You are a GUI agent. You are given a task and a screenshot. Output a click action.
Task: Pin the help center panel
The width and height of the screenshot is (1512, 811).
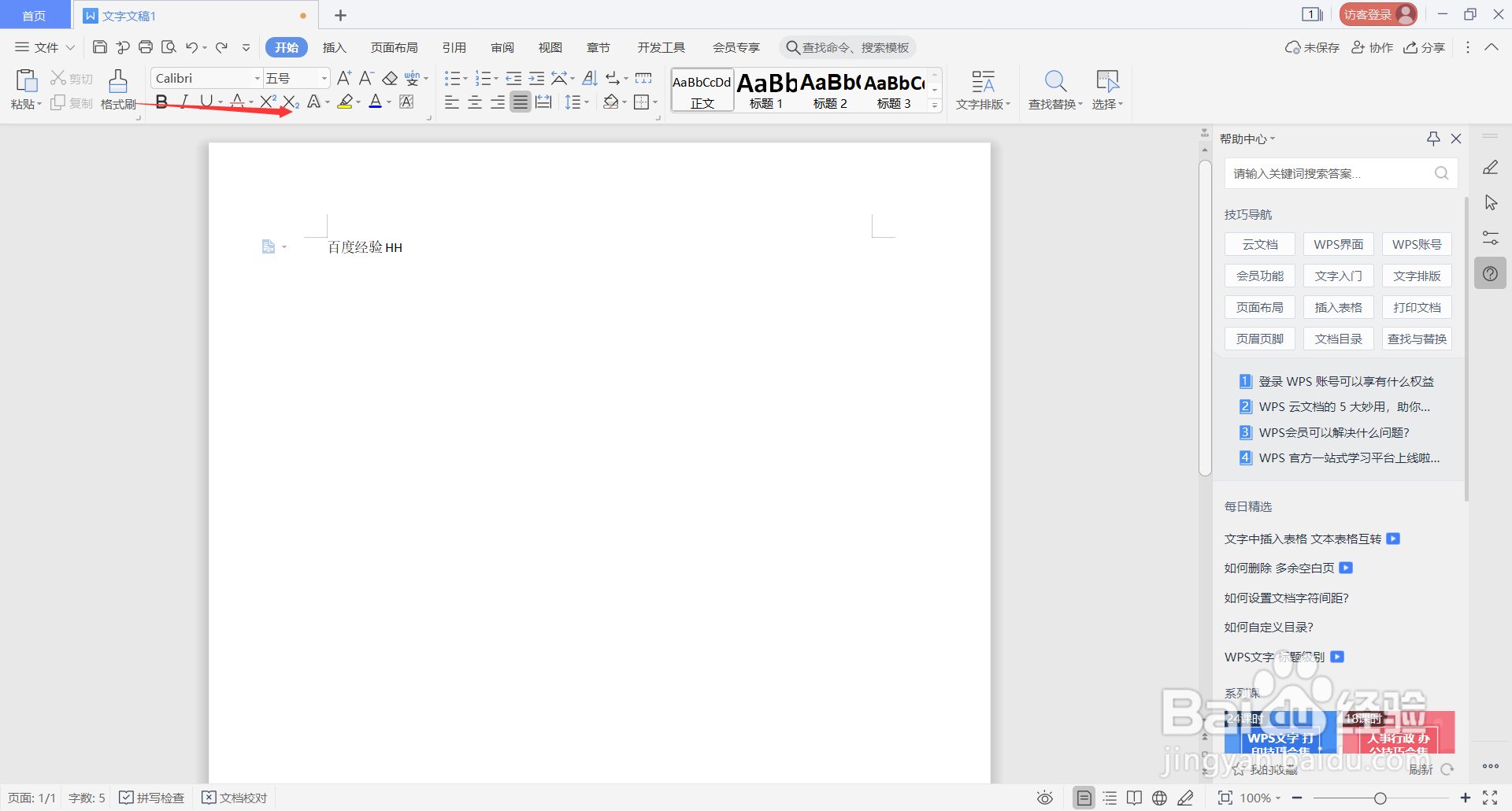coord(1433,139)
